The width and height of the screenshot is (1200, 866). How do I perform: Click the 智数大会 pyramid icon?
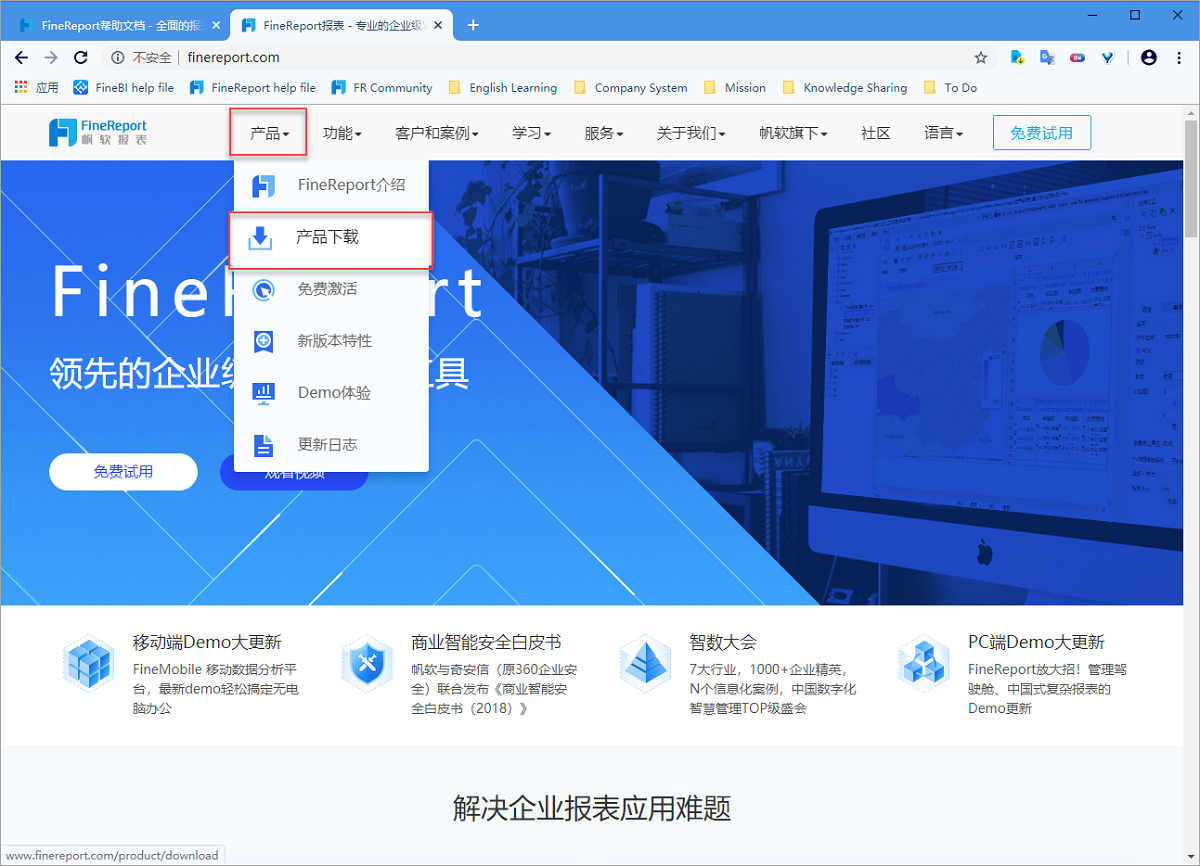(645, 661)
